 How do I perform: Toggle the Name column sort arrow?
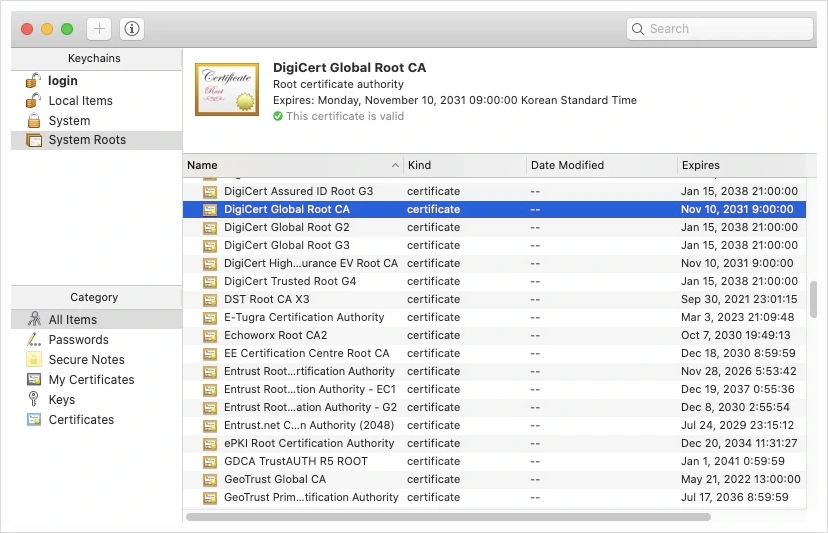coord(395,165)
